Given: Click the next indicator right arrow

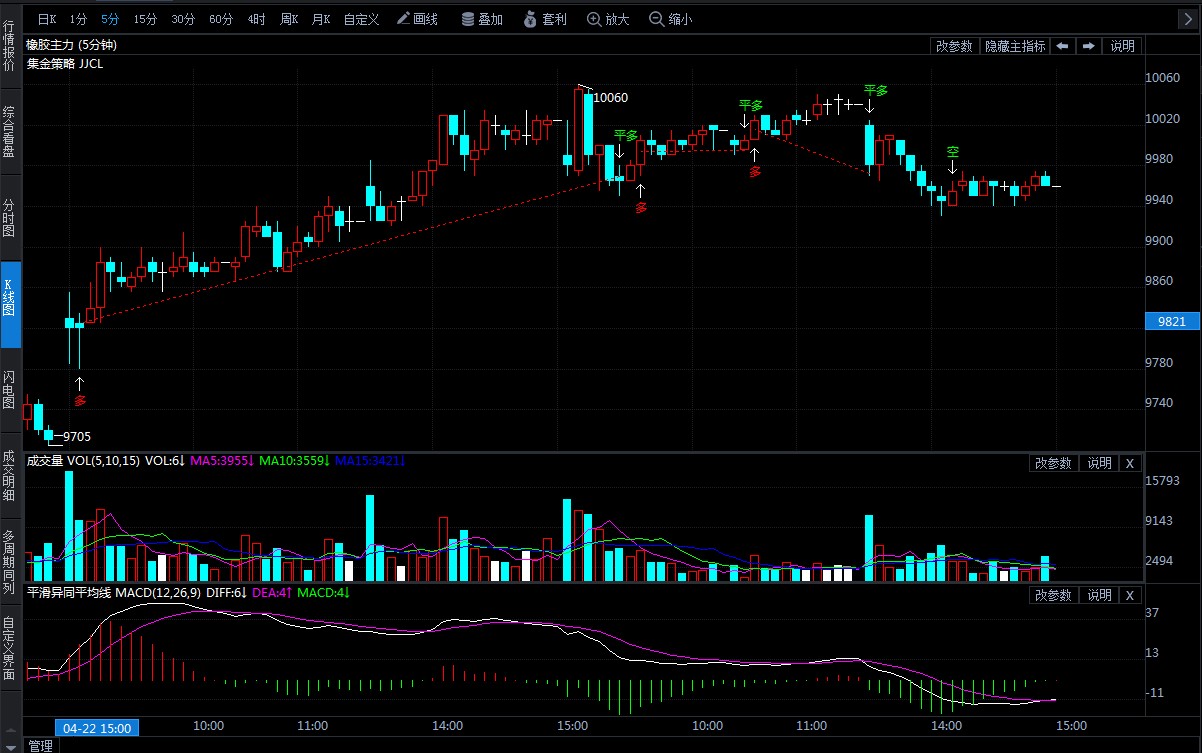Looking at the screenshot, I should click(x=1088, y=46).
